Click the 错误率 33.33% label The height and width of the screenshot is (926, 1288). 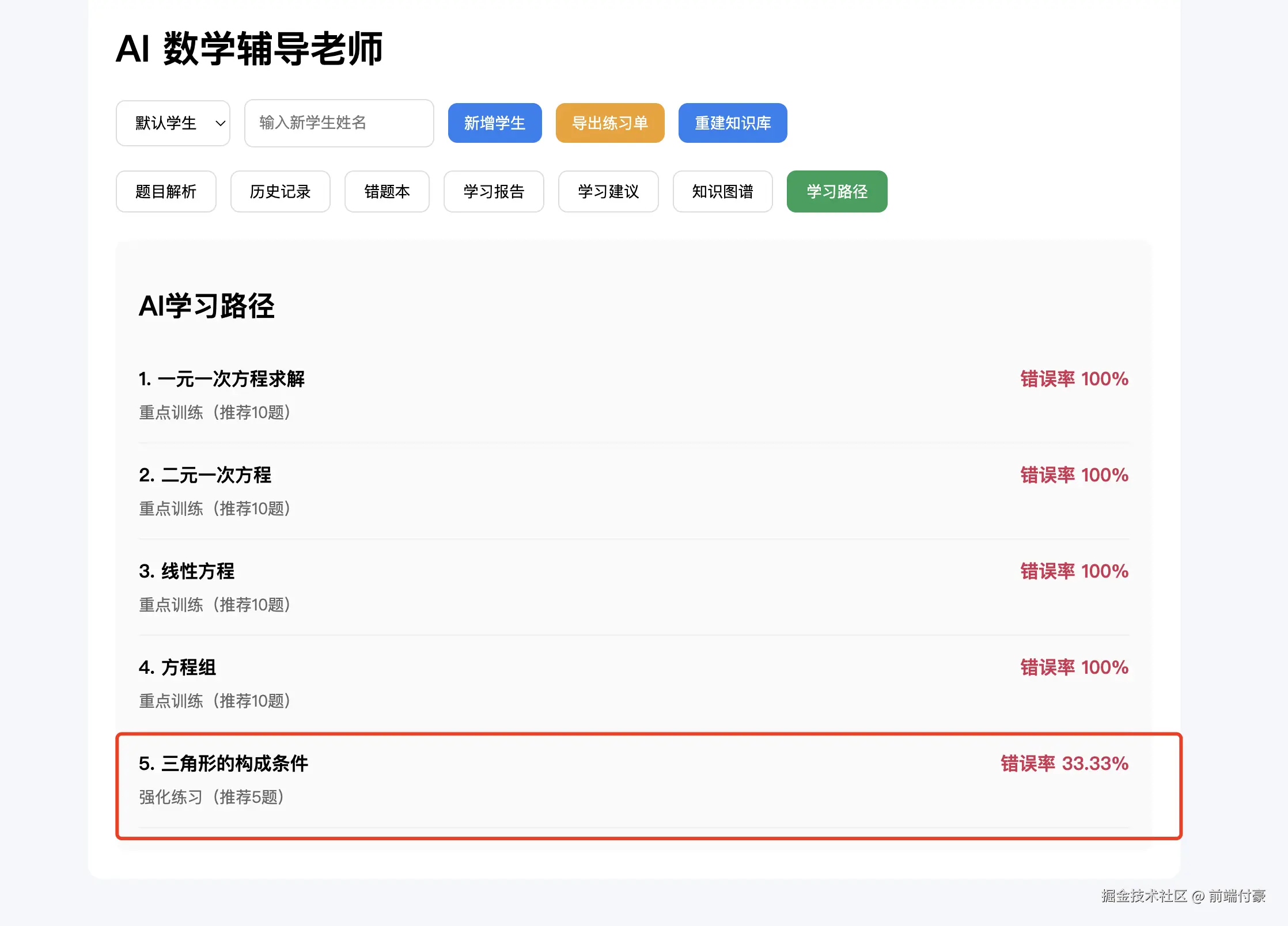tap(1064, 764)
